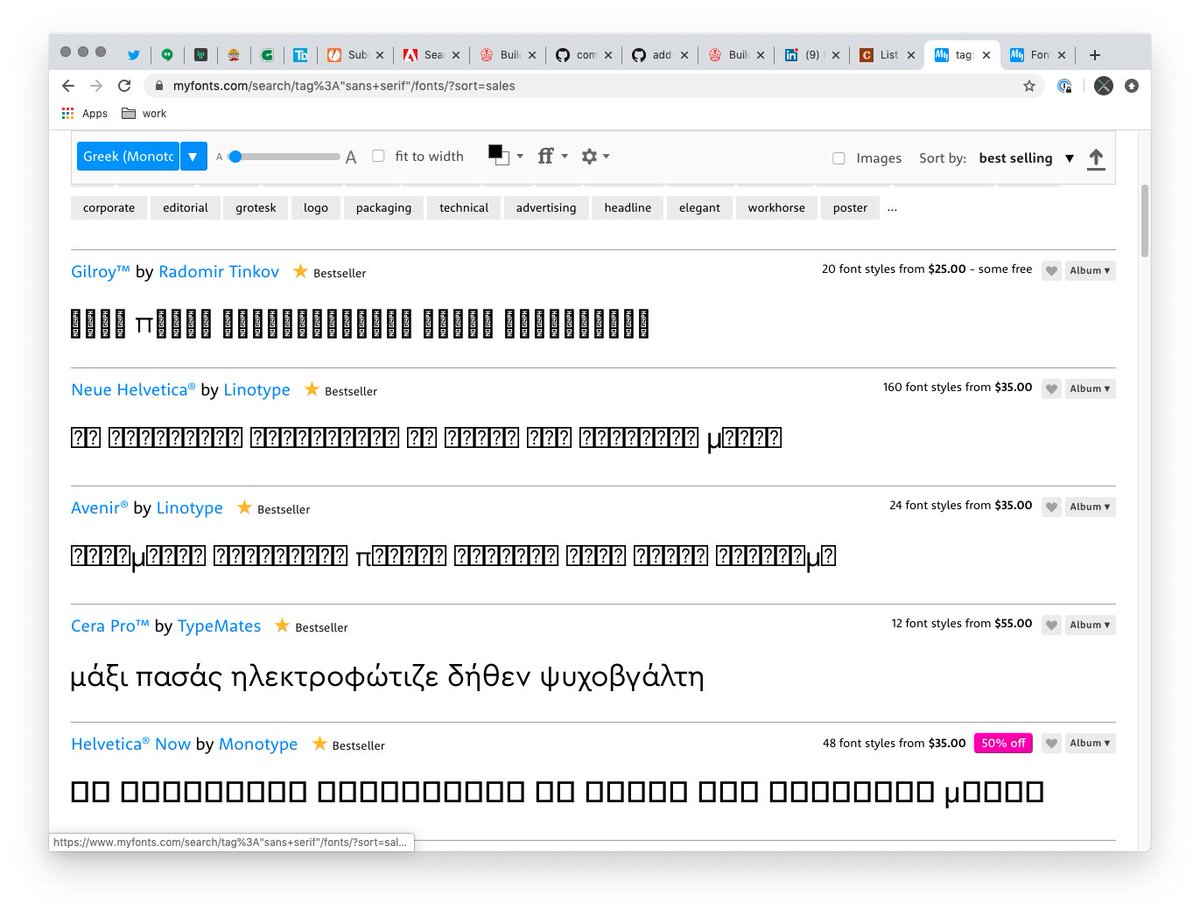Filter by poster tag
This screenshot has height=916, width=1200.
coord(850,208)
